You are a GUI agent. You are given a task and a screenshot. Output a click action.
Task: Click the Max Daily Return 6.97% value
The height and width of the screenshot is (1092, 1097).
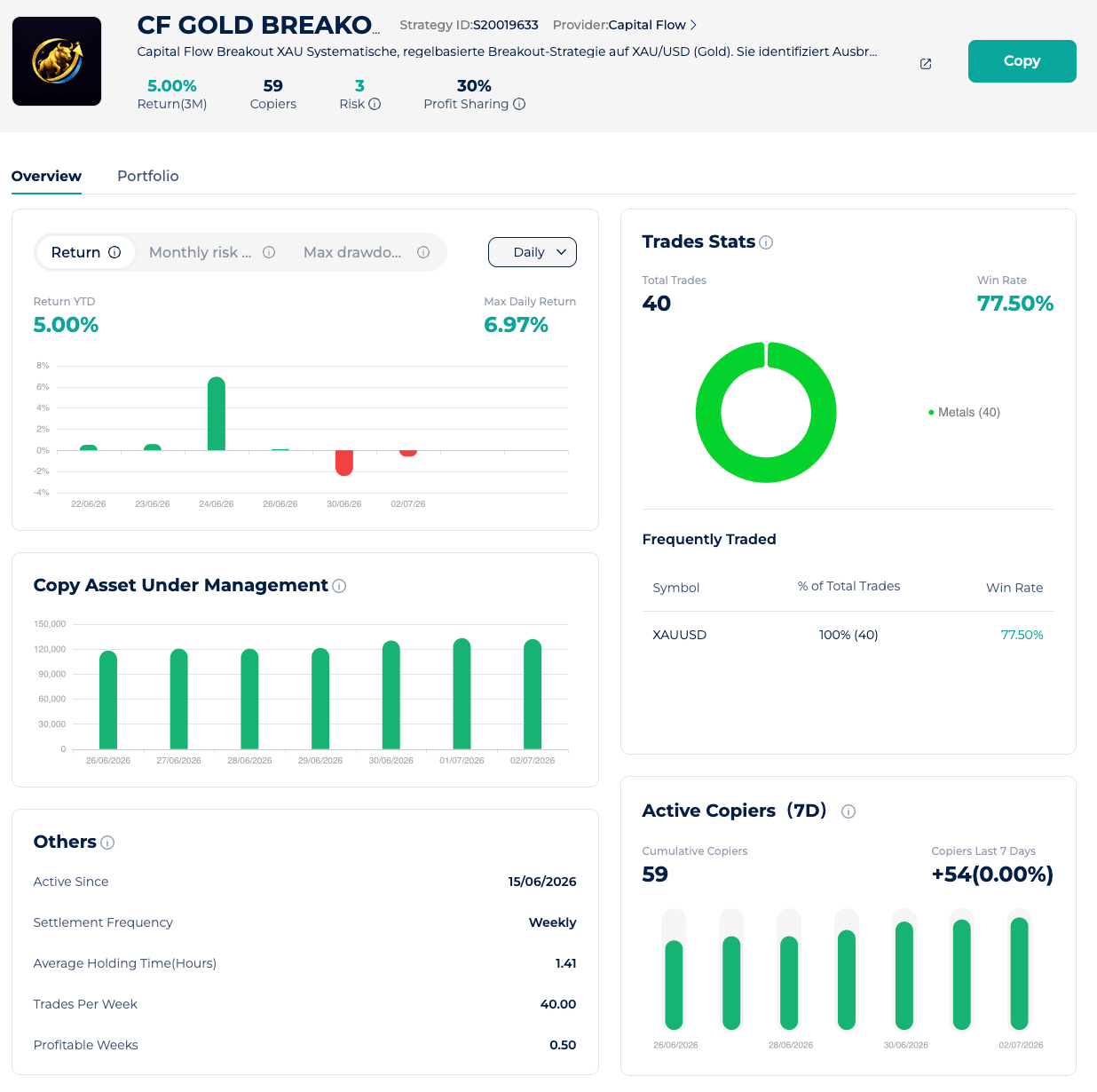[x=516, y=325]
